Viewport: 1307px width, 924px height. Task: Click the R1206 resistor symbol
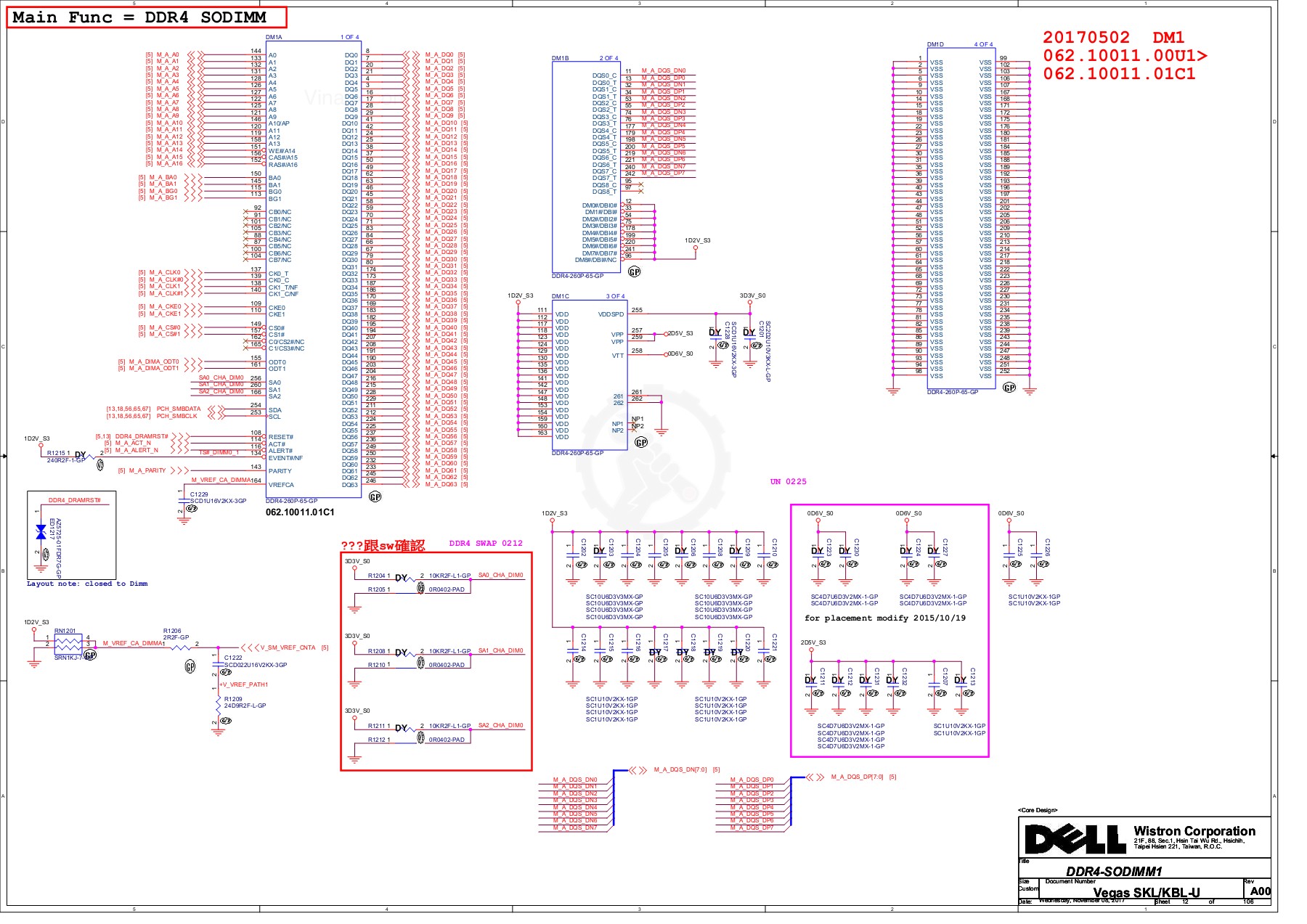click(x=179, y=646)
